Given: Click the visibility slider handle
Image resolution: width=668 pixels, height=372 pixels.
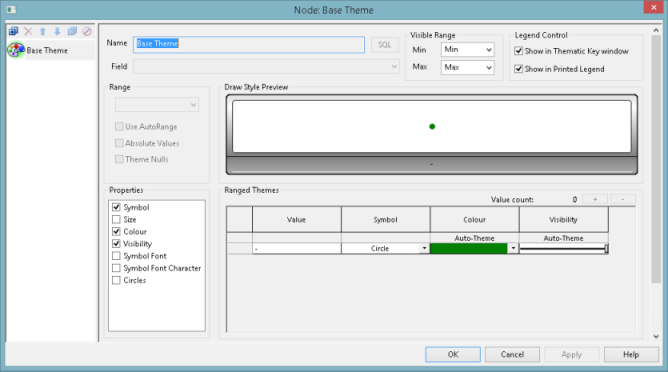Looking at the screenshot, I should [x=606, y=248].
